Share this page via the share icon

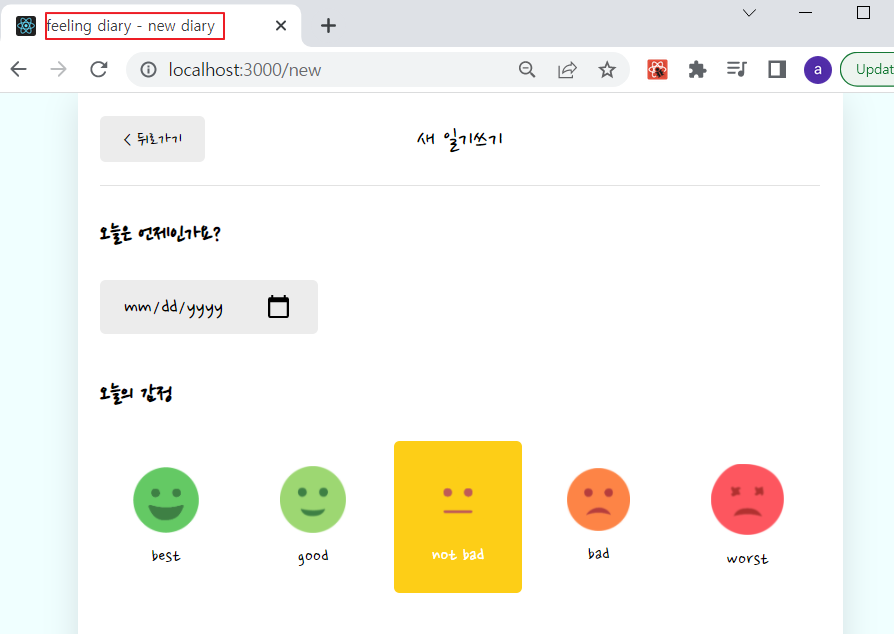567,70
